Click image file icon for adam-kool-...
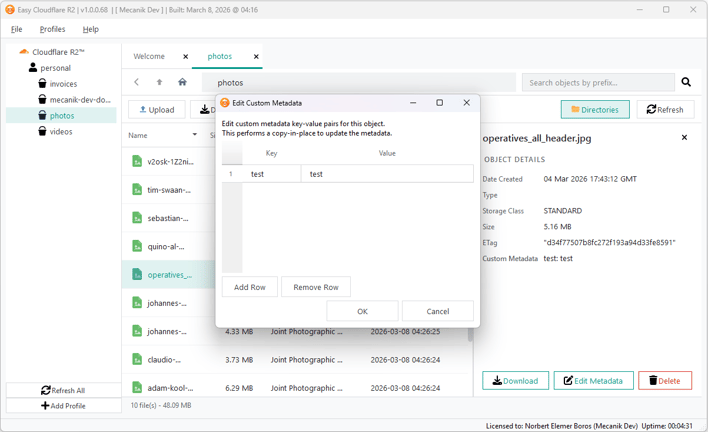The width and height of the screenshot is (708, 432). point(137,387)
